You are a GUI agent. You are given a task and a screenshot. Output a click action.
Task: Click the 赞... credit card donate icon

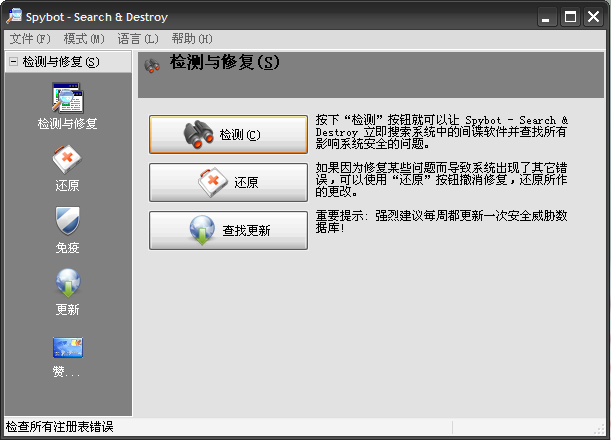(67, 357)
